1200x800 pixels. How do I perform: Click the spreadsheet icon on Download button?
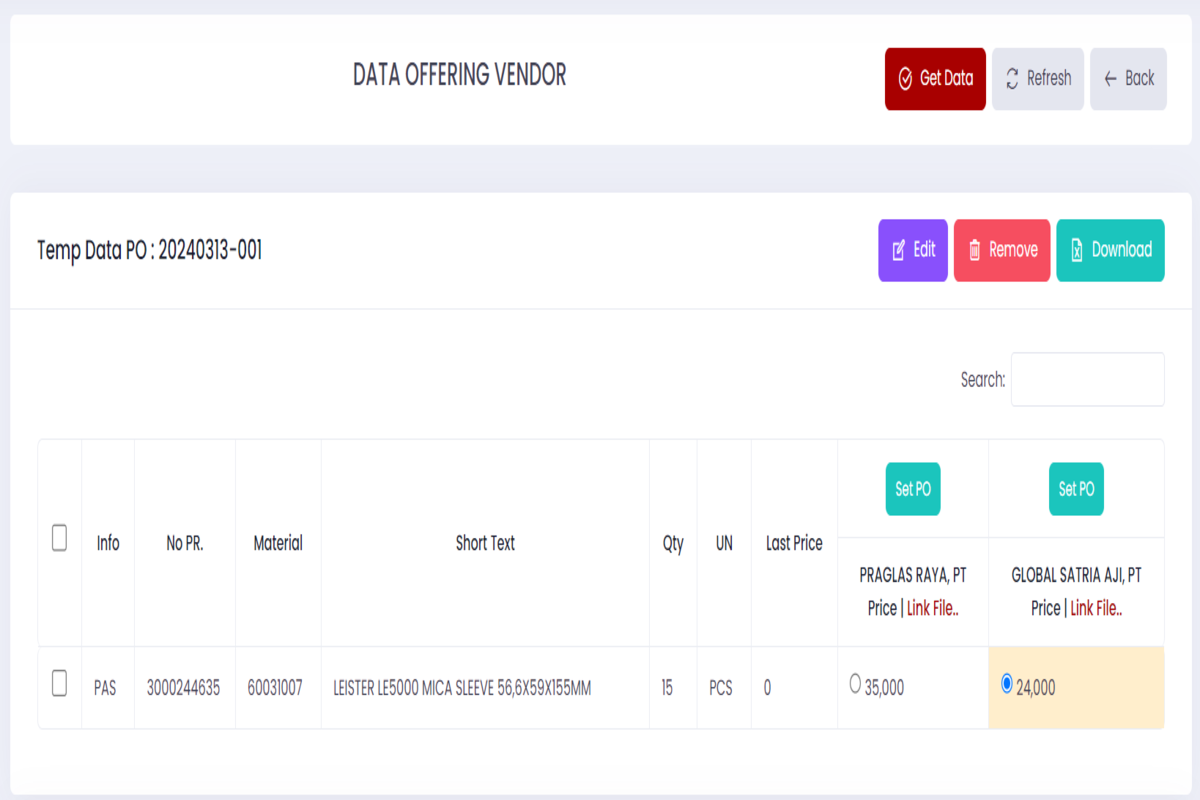[x=1077, y=250]
